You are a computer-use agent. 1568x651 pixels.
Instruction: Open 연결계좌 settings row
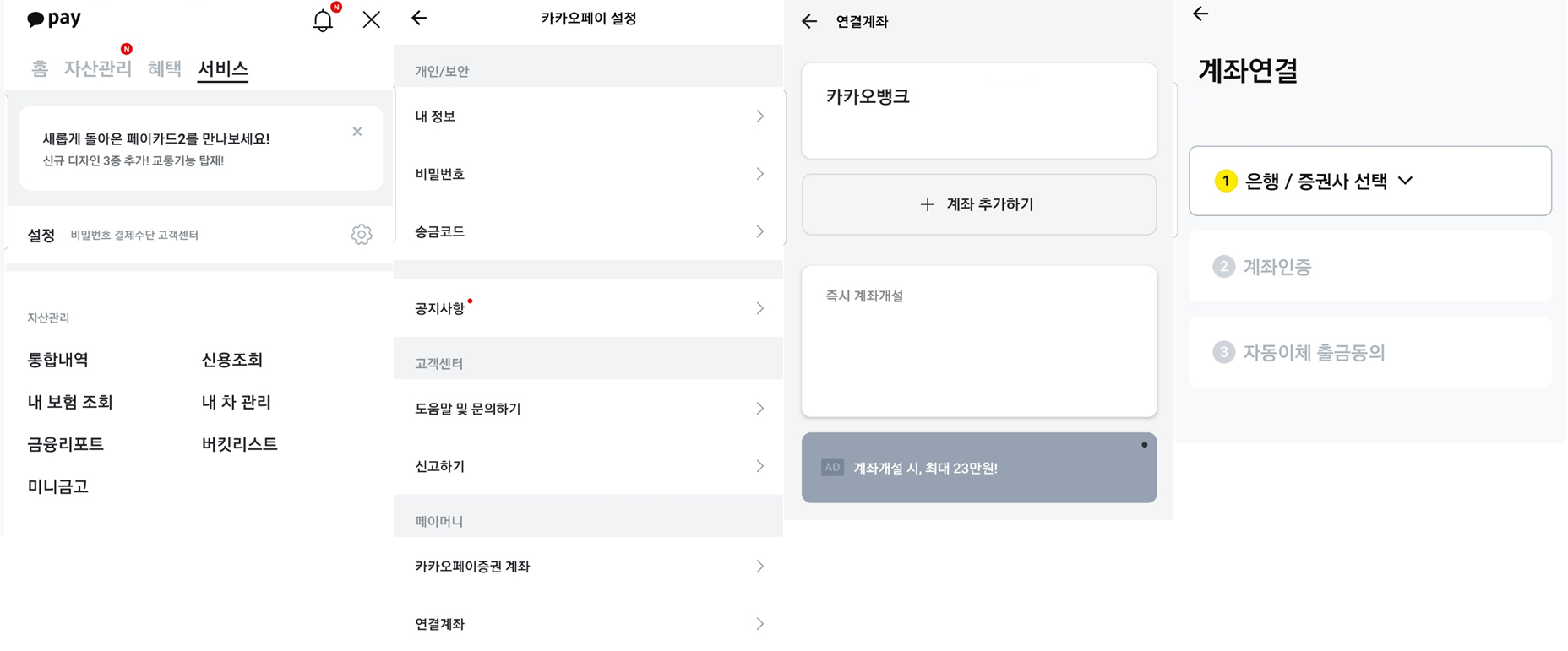coord(589,624)
